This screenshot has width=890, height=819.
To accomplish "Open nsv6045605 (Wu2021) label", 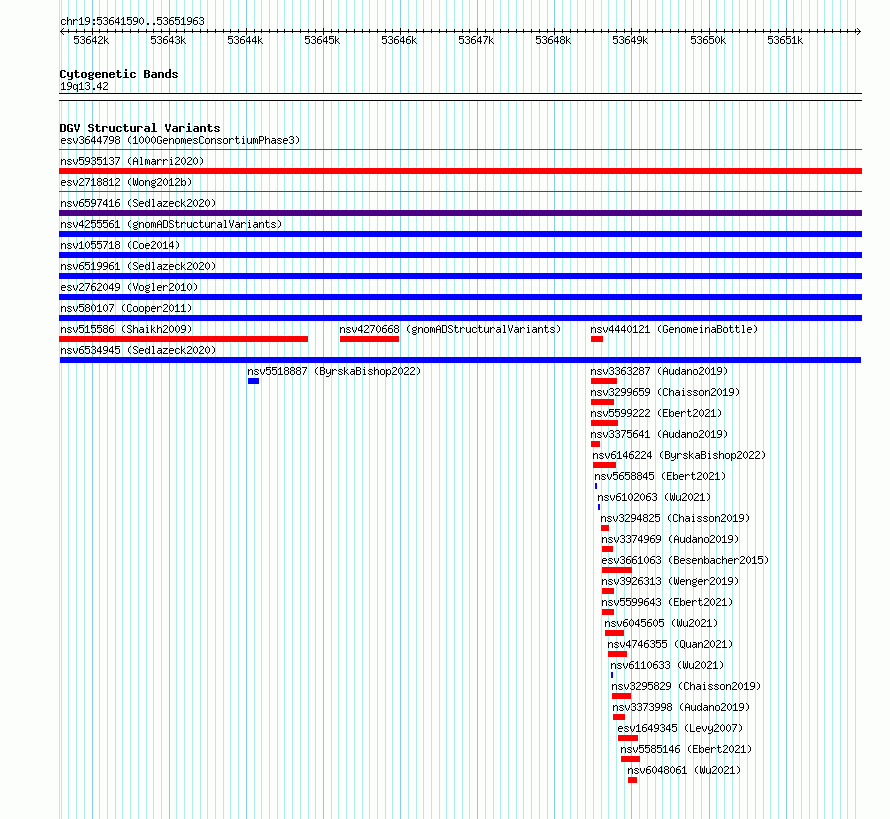I will click(x=661, y=623).
